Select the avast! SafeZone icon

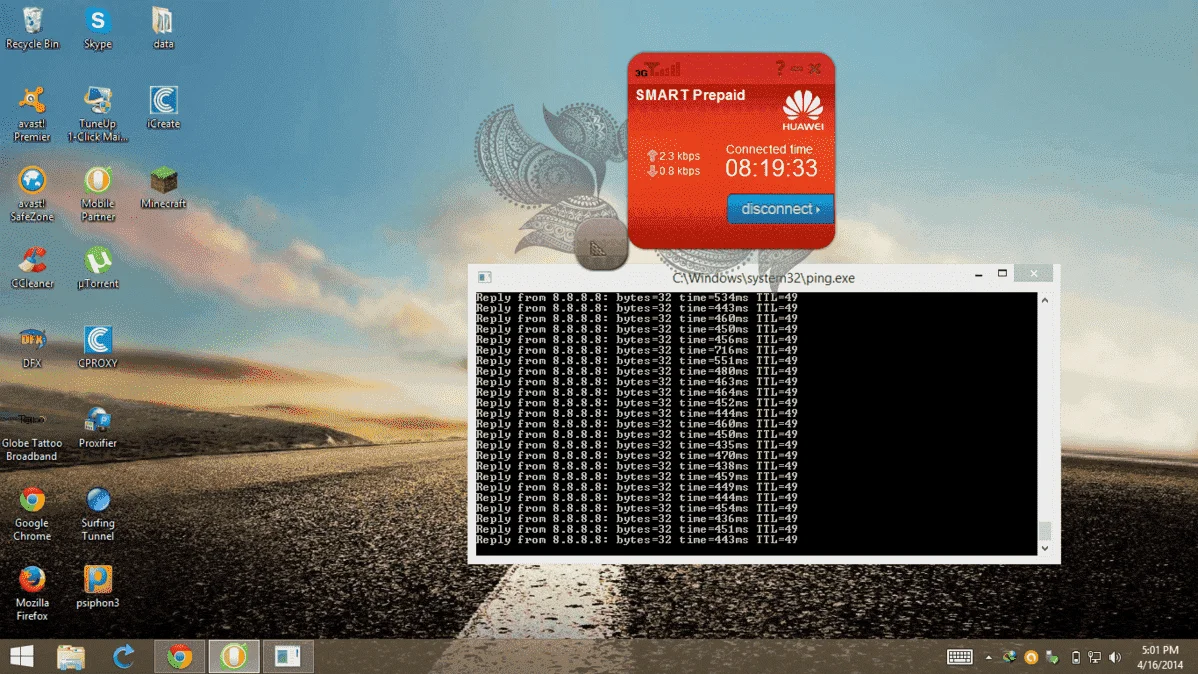pyautogui.click(x=32, y=194)
